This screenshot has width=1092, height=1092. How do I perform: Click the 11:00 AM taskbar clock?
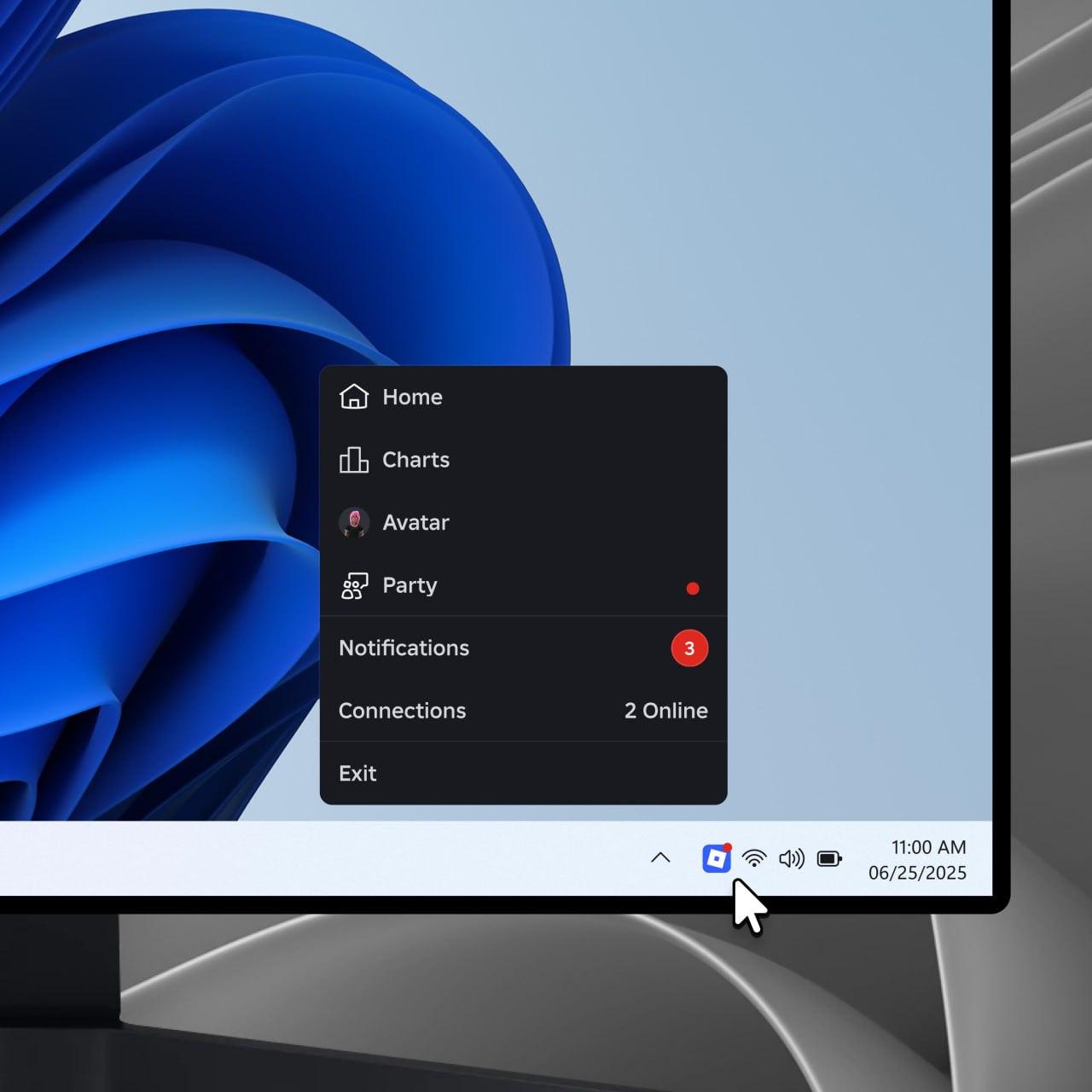tap(927, 847)
